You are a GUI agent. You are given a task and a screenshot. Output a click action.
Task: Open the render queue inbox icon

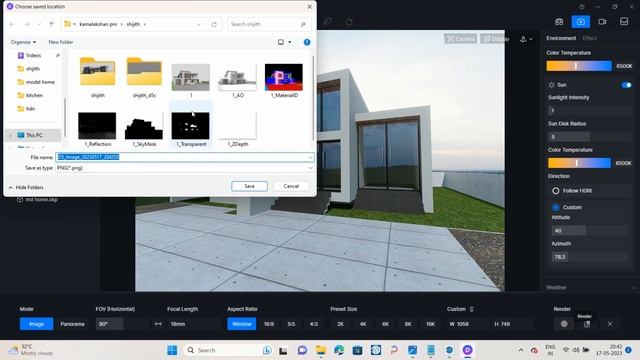624,21
